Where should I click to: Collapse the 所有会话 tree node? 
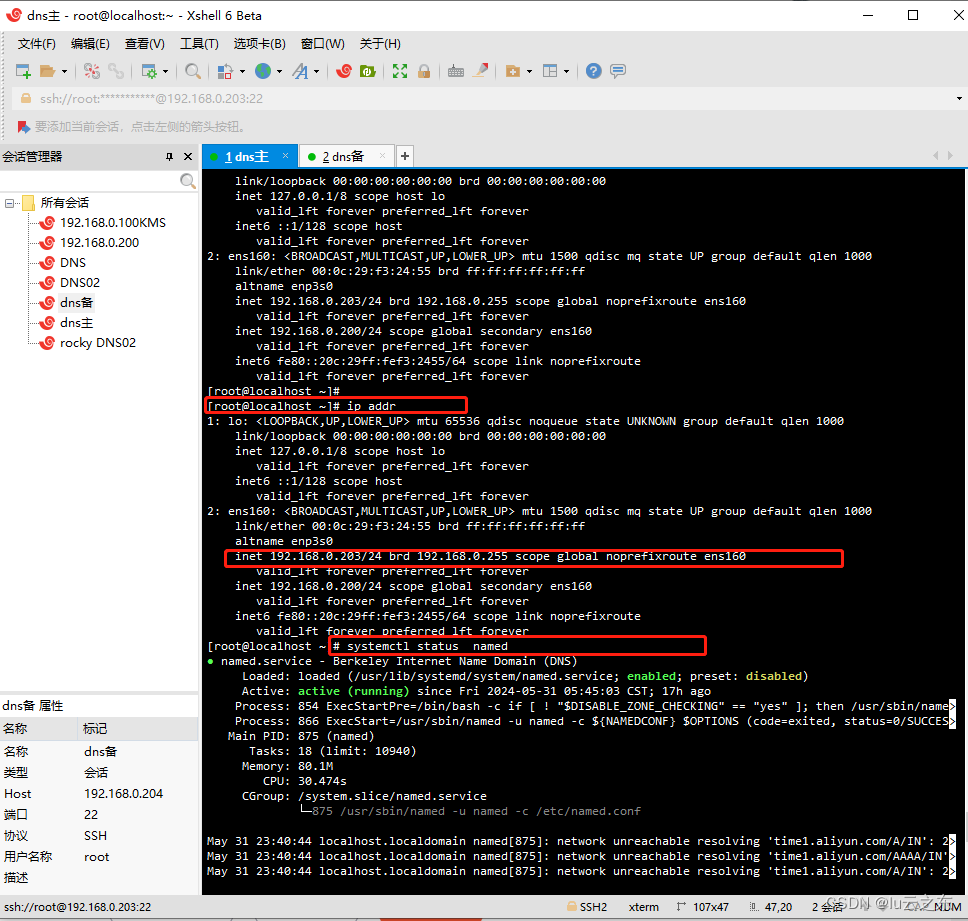tap(10, 203)
